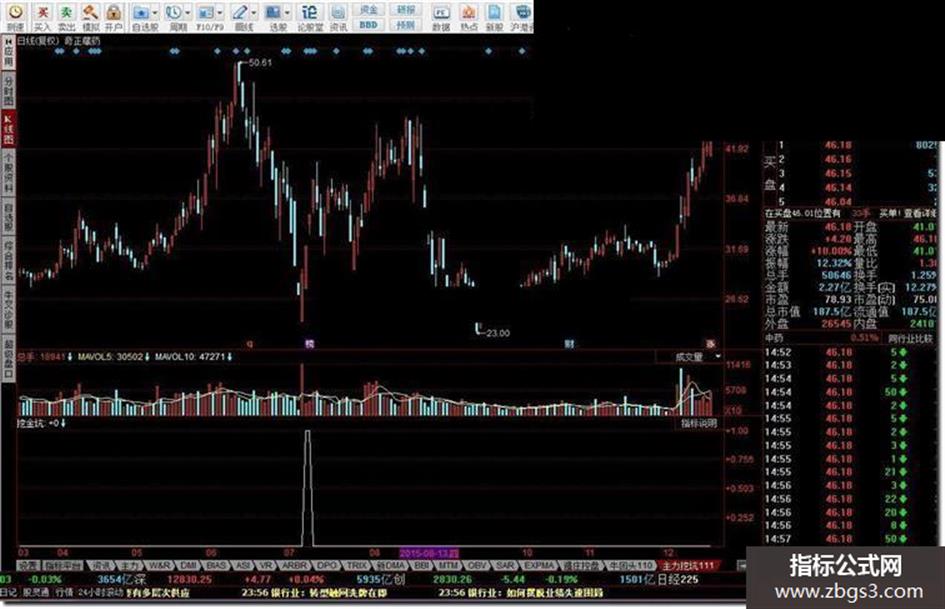945x609 pixels.
Task: Click the 行情 status bar item
Action: (64, 593)
